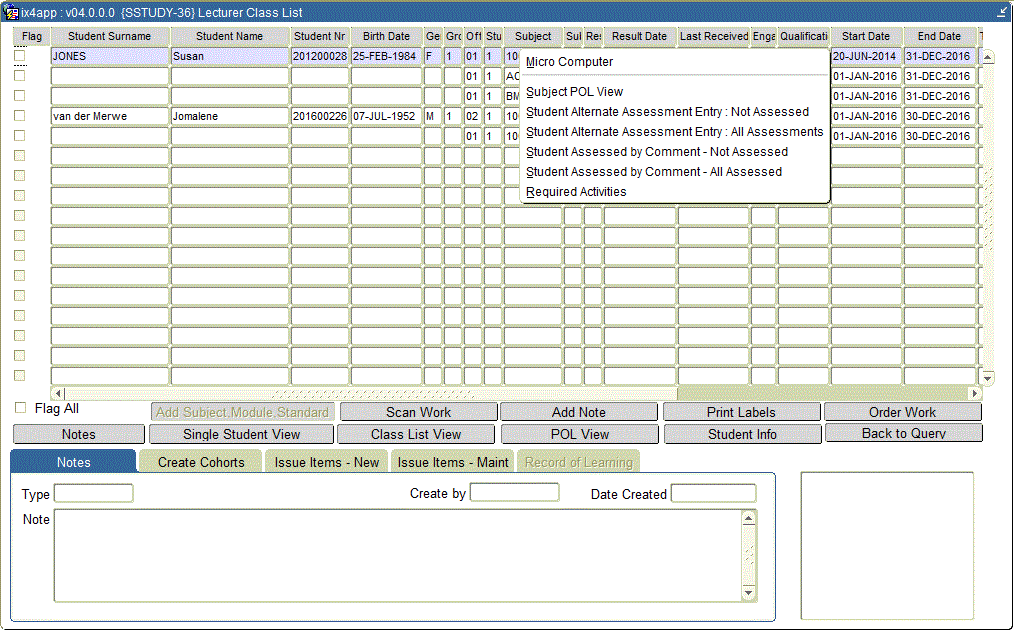The width and height of the screenshot is (1017, 633).
Task: Click Back to Query
Action: [903, 434]
